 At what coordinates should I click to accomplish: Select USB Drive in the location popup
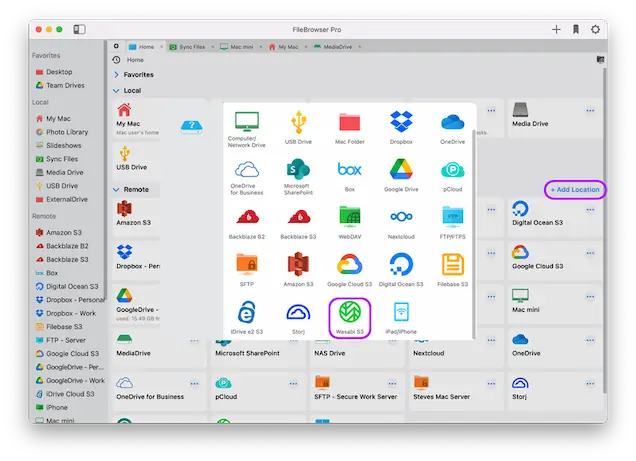(x=298, y=127)
